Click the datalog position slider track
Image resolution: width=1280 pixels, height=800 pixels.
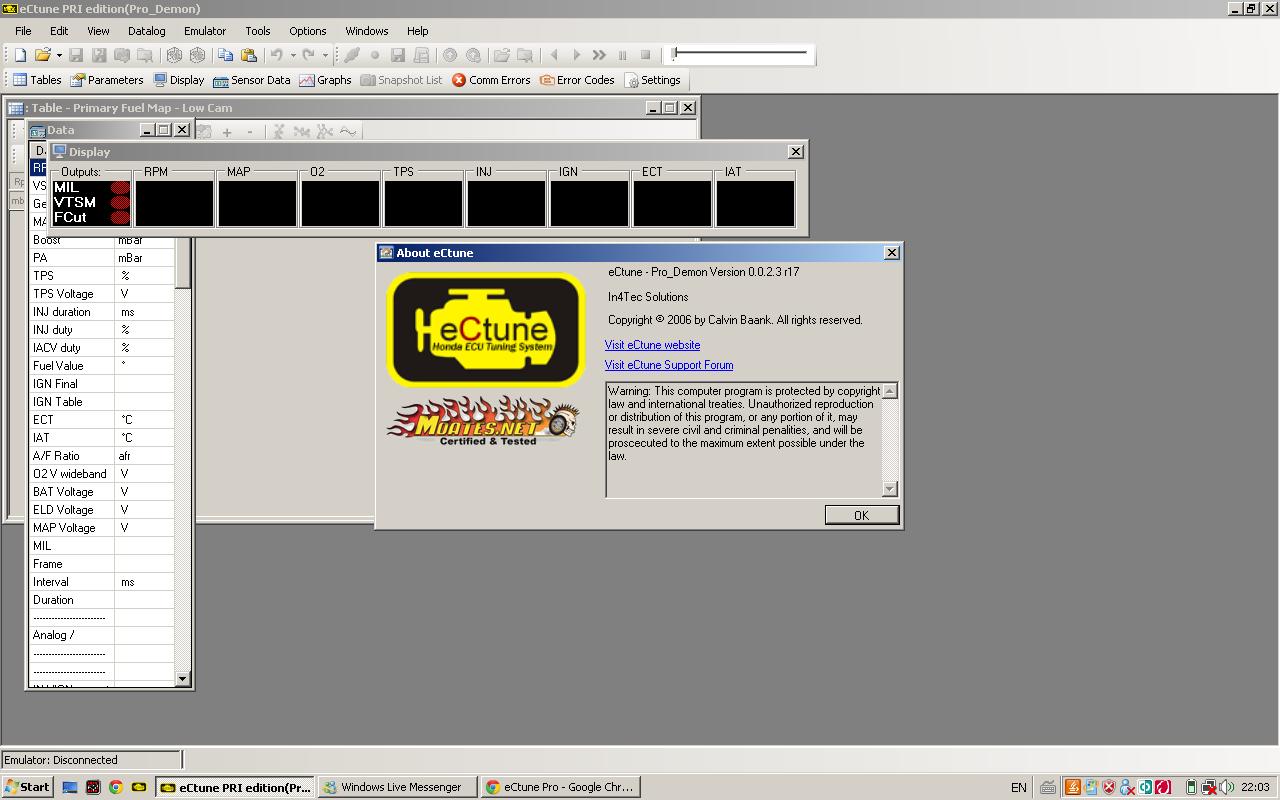pos(741,53)
